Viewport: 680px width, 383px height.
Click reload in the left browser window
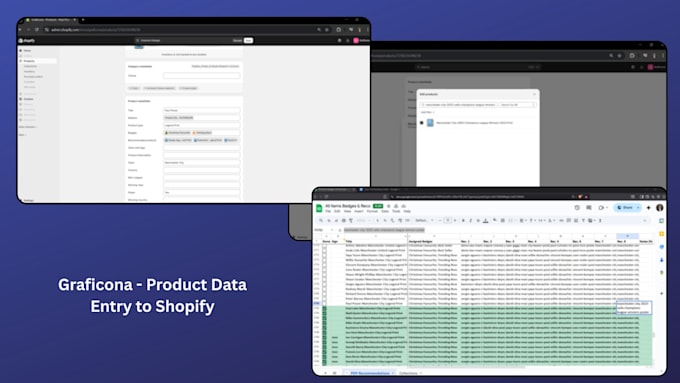point(37,29)
